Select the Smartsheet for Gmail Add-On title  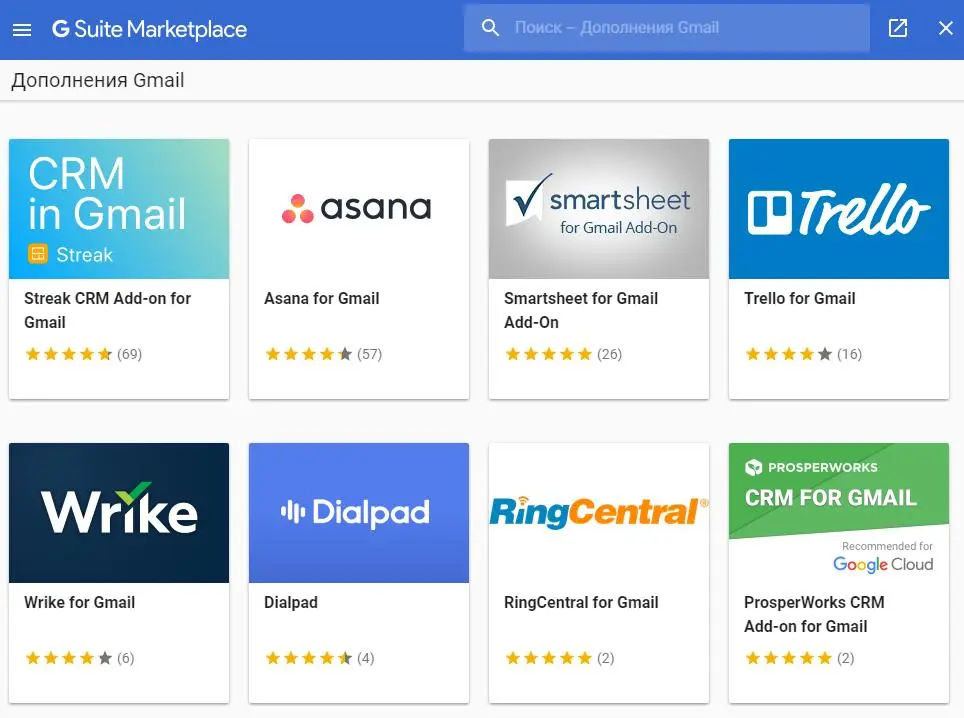pyautogui.click(x=581, y=310)
